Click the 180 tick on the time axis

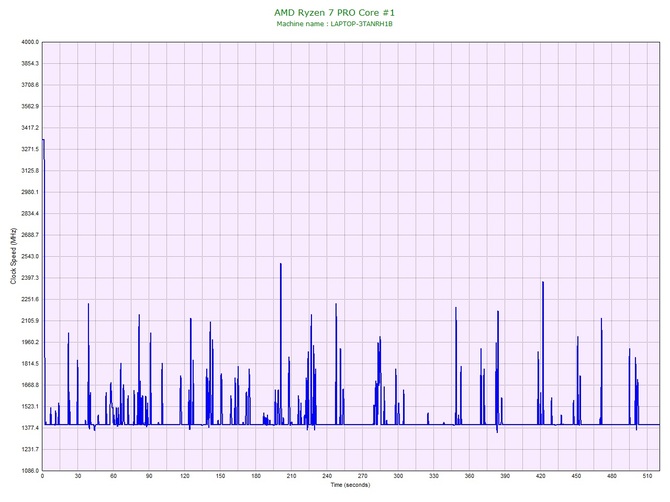(x=256, y=476)
